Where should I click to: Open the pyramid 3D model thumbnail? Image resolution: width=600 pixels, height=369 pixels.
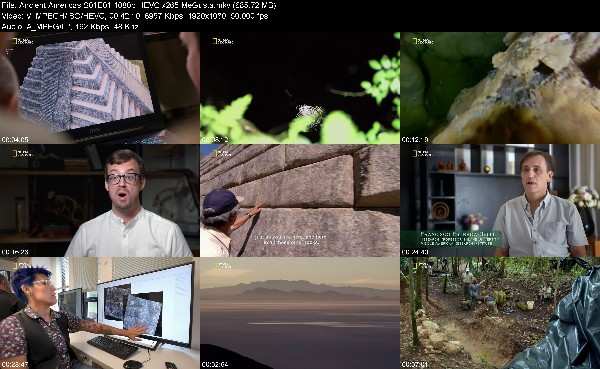pyautogui.click(x=99, y=88)
